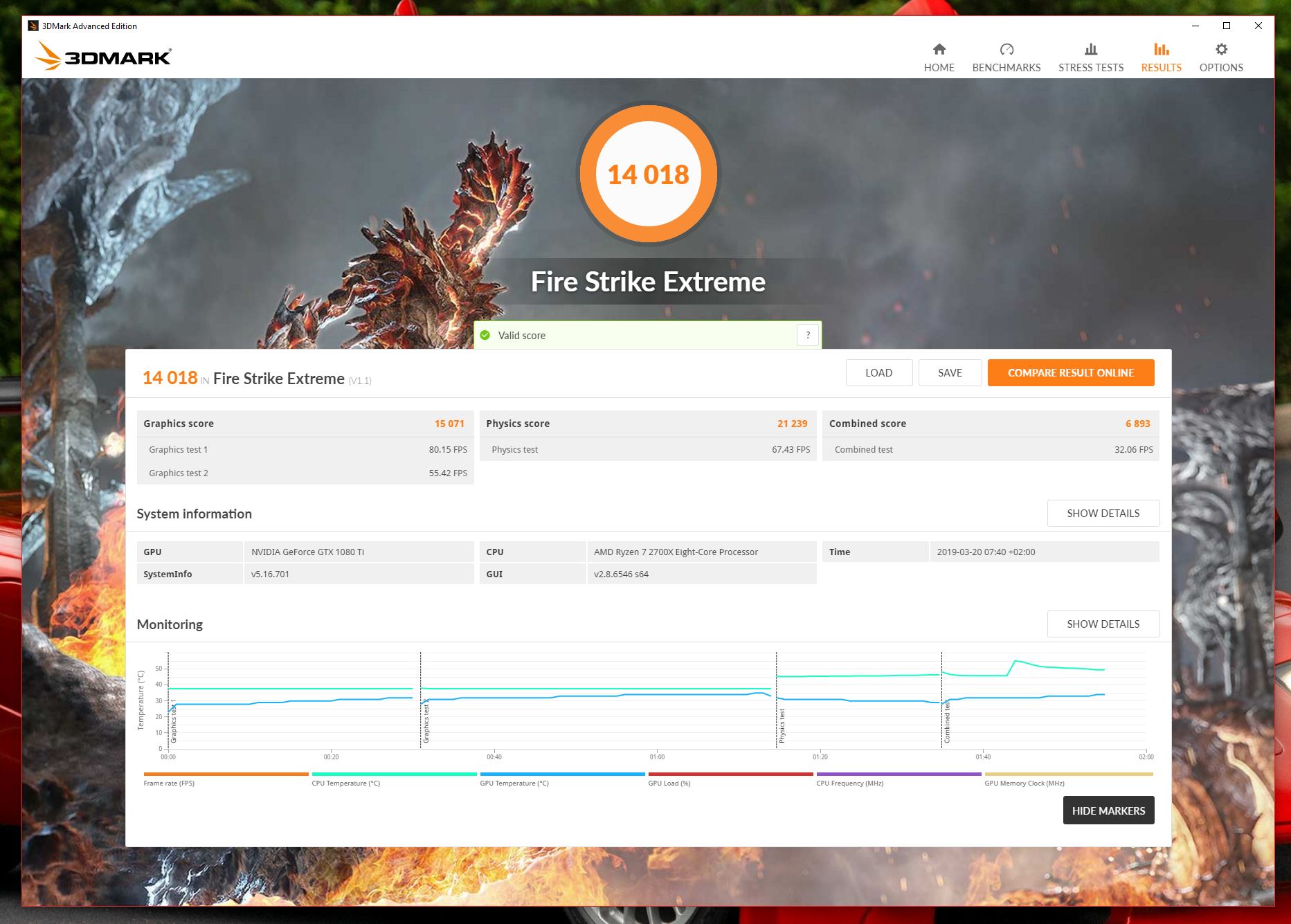Click the SAVE button
The height and width of the screenshot is (924, 1291).
950,372
